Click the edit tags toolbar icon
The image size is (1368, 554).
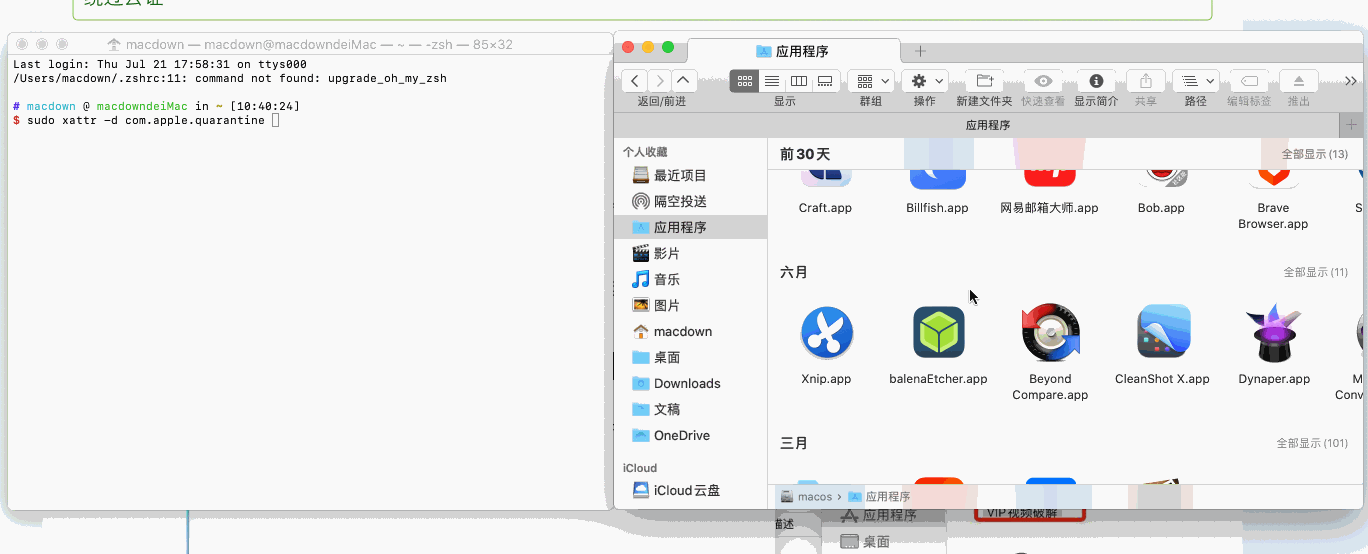pyautogui.click(x=1249, y=81)
